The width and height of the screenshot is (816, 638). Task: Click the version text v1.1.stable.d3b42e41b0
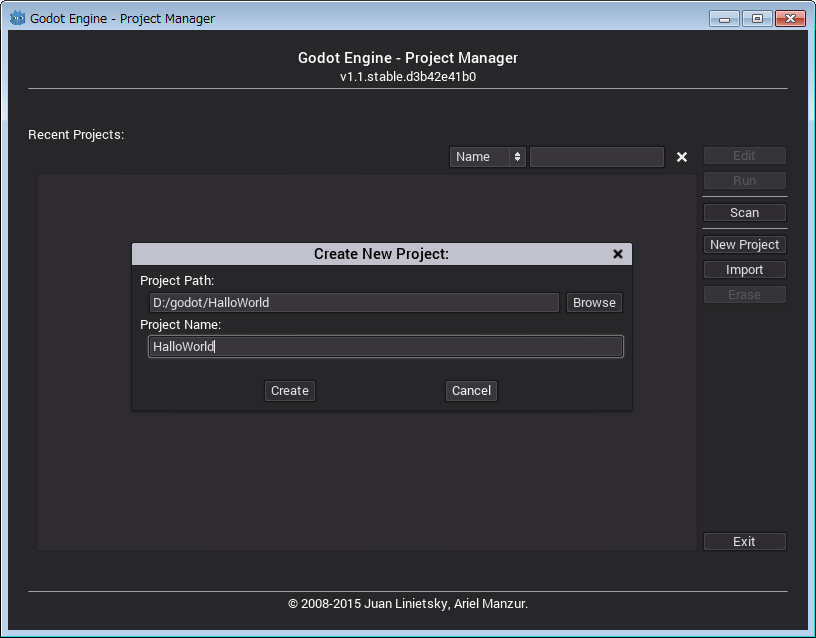(408, 76)
